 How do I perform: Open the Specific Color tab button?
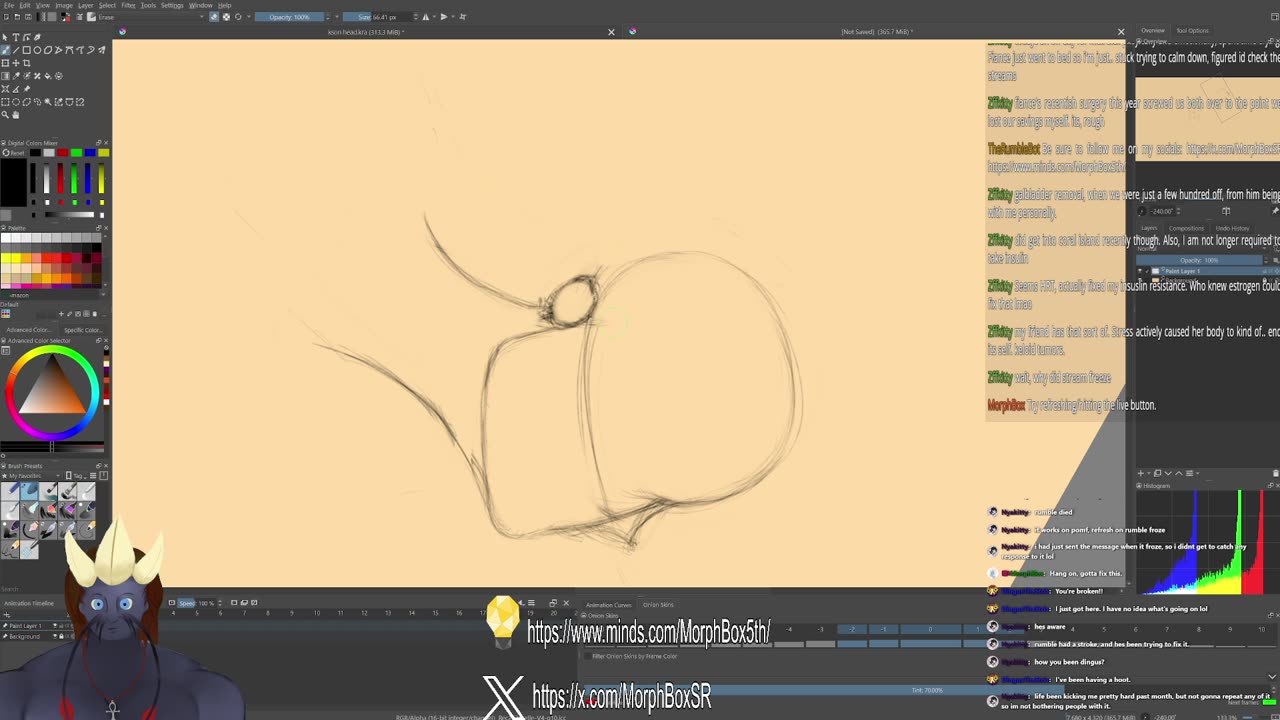(x=83, y=330)
